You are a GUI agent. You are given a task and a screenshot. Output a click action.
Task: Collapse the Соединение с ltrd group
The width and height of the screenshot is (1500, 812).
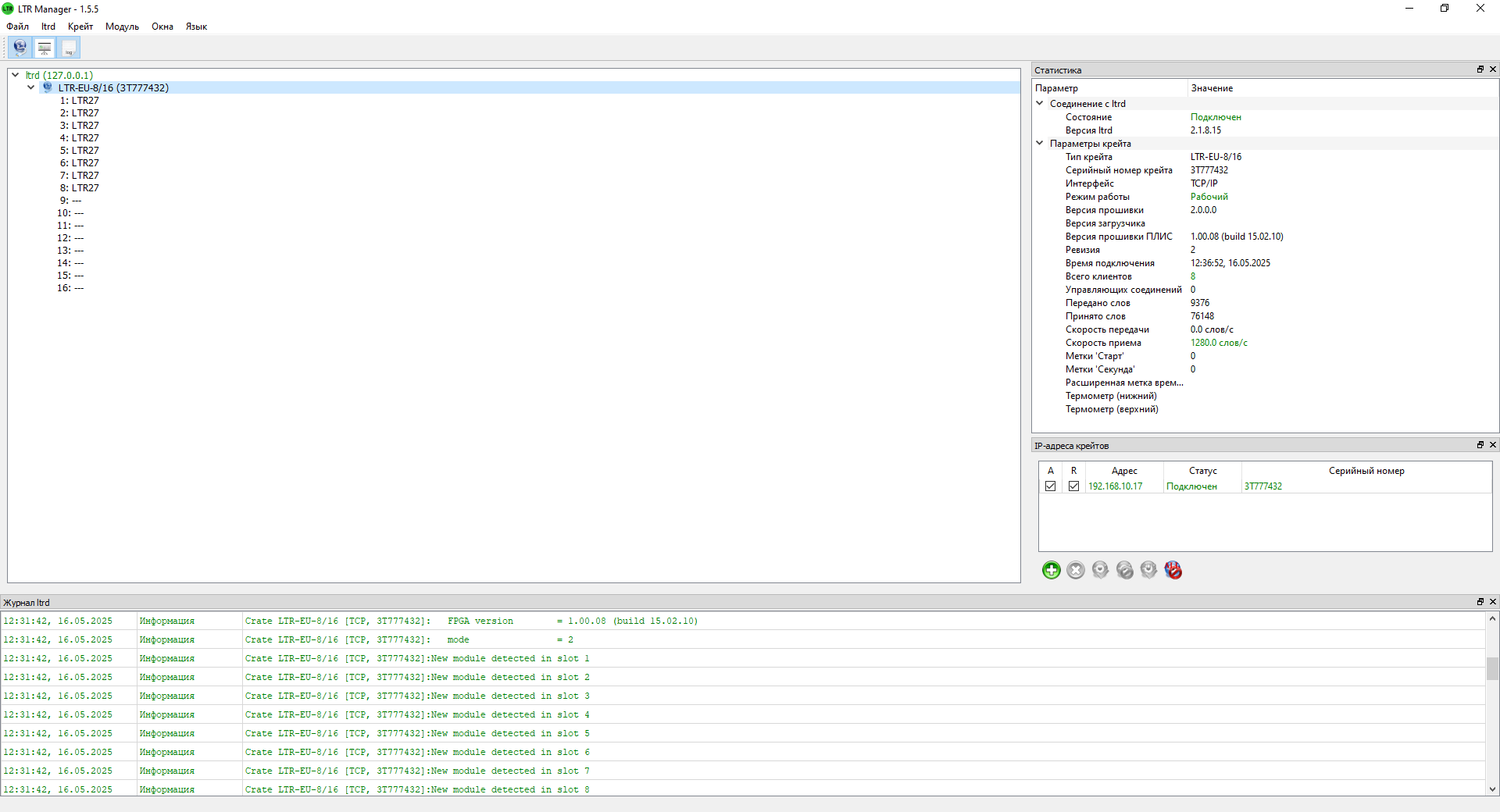1039,103
